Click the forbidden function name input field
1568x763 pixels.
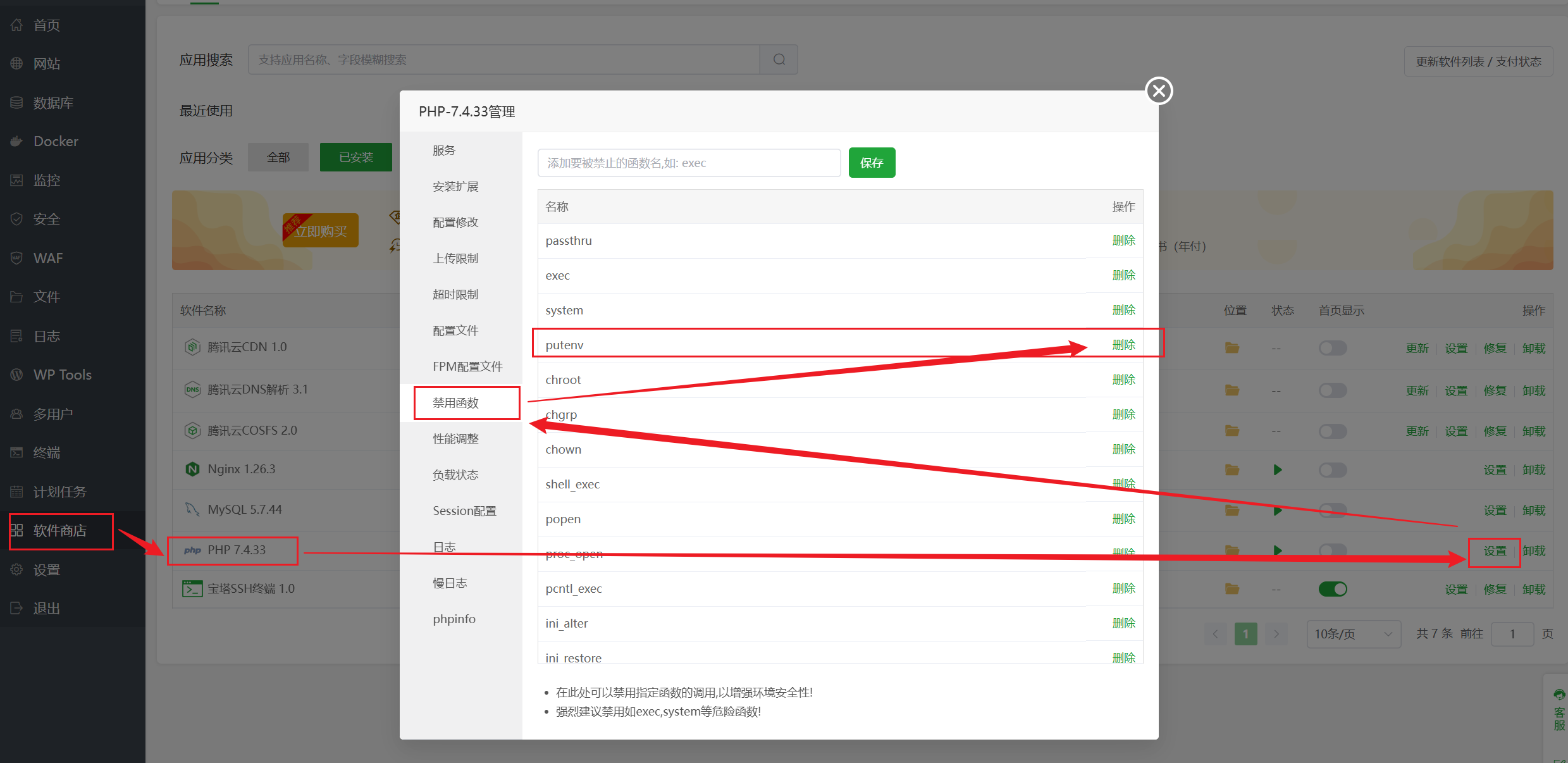point(688,163)
